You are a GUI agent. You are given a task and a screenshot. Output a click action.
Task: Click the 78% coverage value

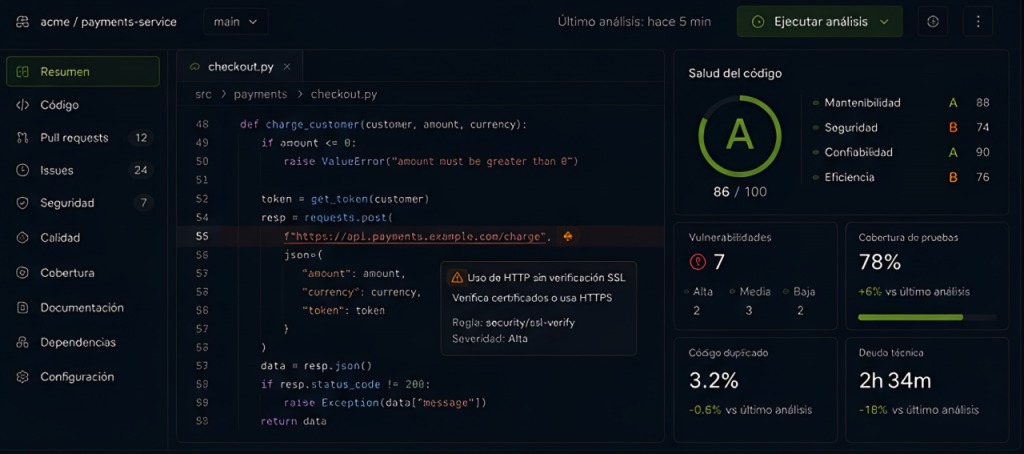[880, 262]
